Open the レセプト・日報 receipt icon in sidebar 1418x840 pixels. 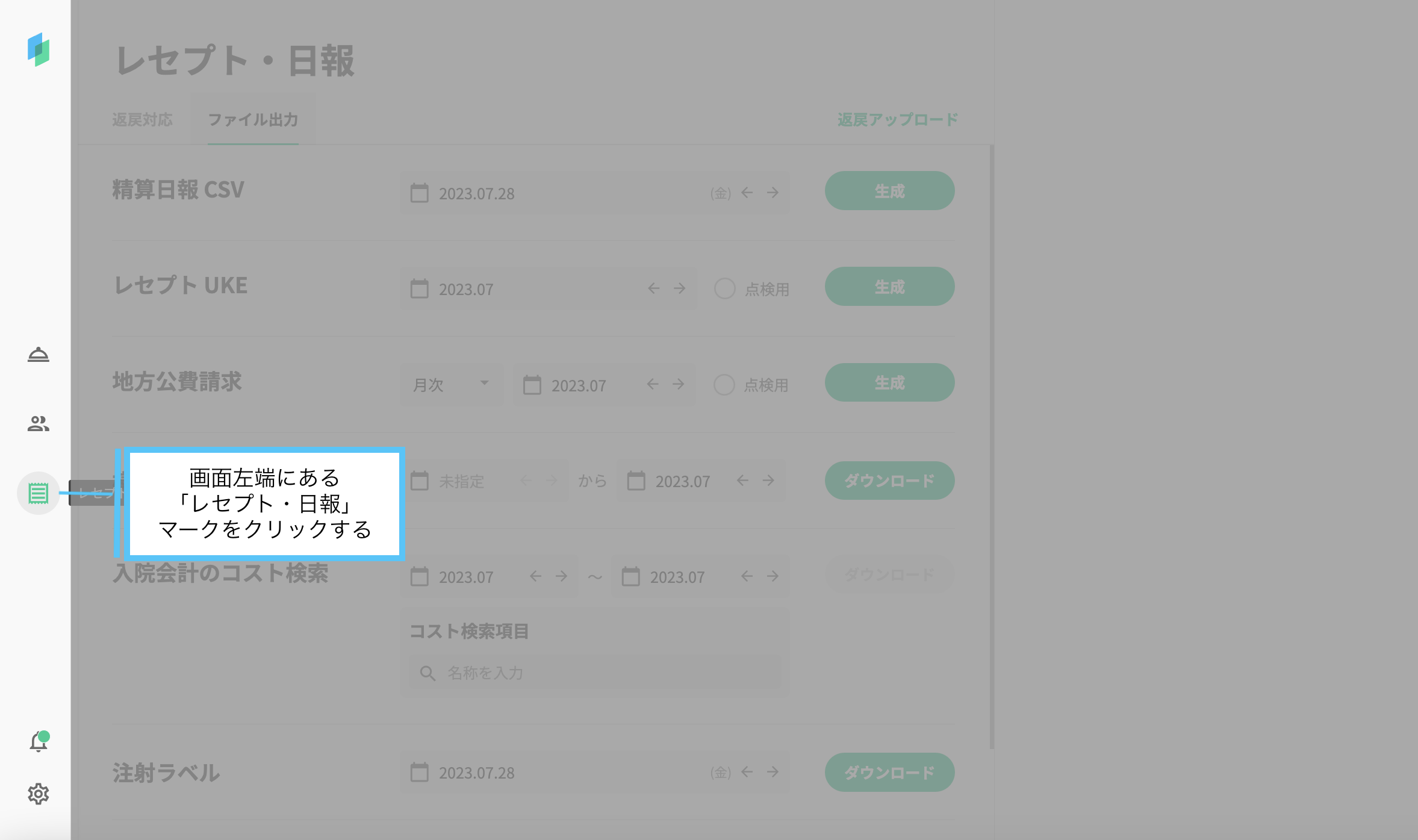38,493
